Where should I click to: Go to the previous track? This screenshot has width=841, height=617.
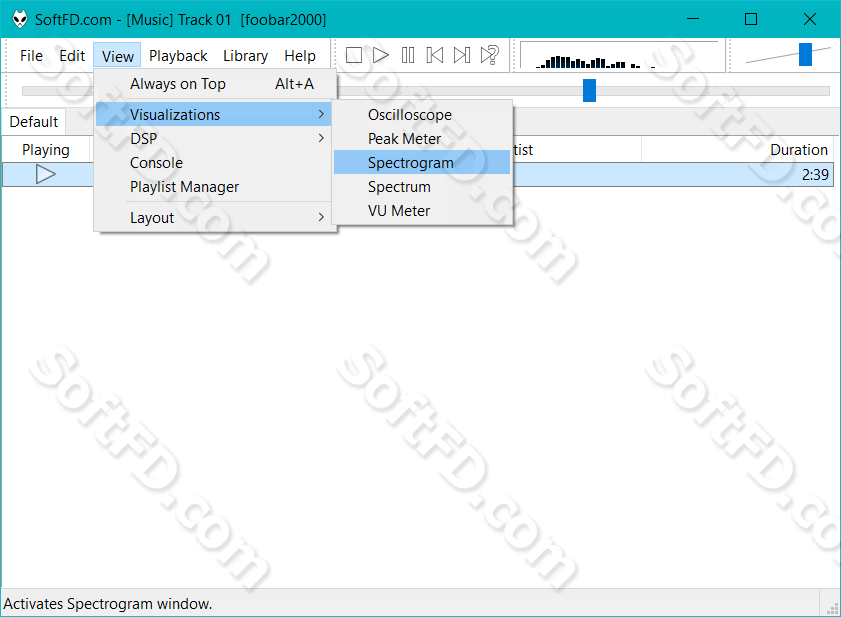tap(434, 55)
